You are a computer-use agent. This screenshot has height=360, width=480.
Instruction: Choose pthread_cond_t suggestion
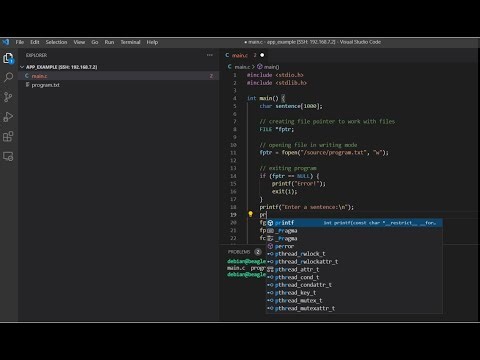(x=354, y=277)
